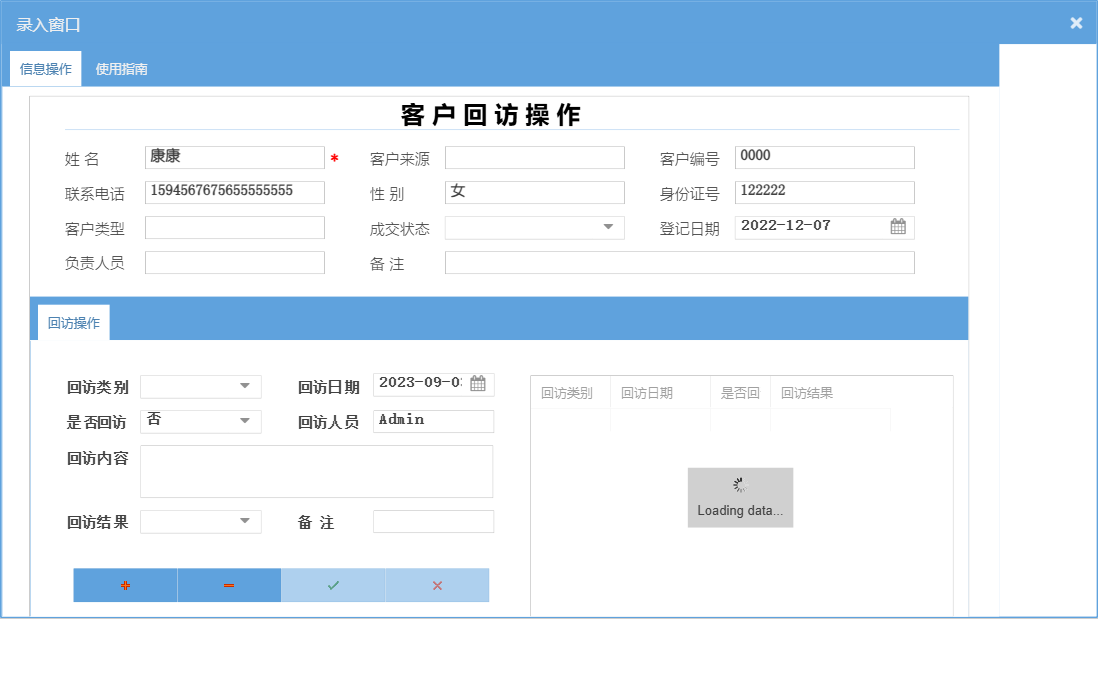Screen dimensions: 1098x687
Task: Click the green checkmark confirm icon
Action: 333,585
